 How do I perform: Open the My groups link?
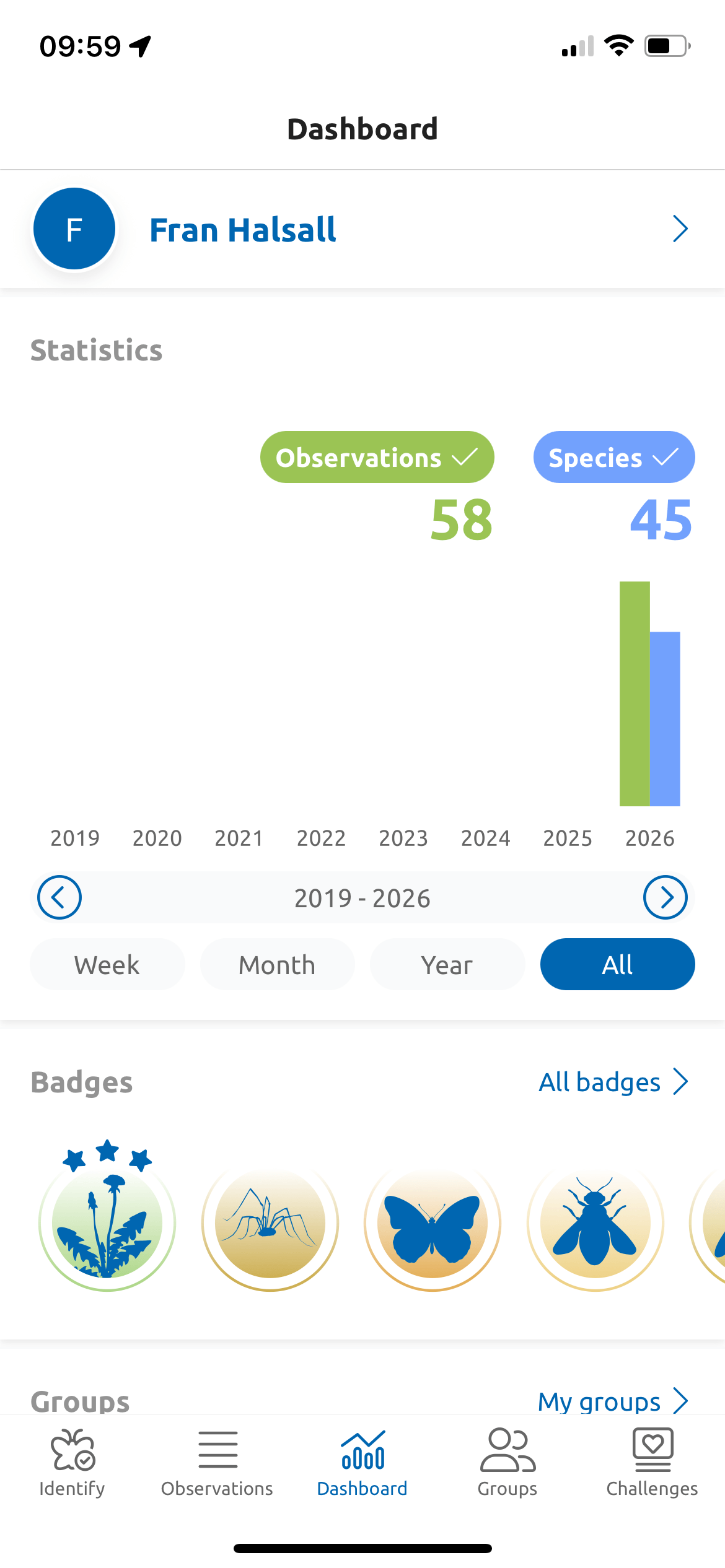[x=613, y=1401]
